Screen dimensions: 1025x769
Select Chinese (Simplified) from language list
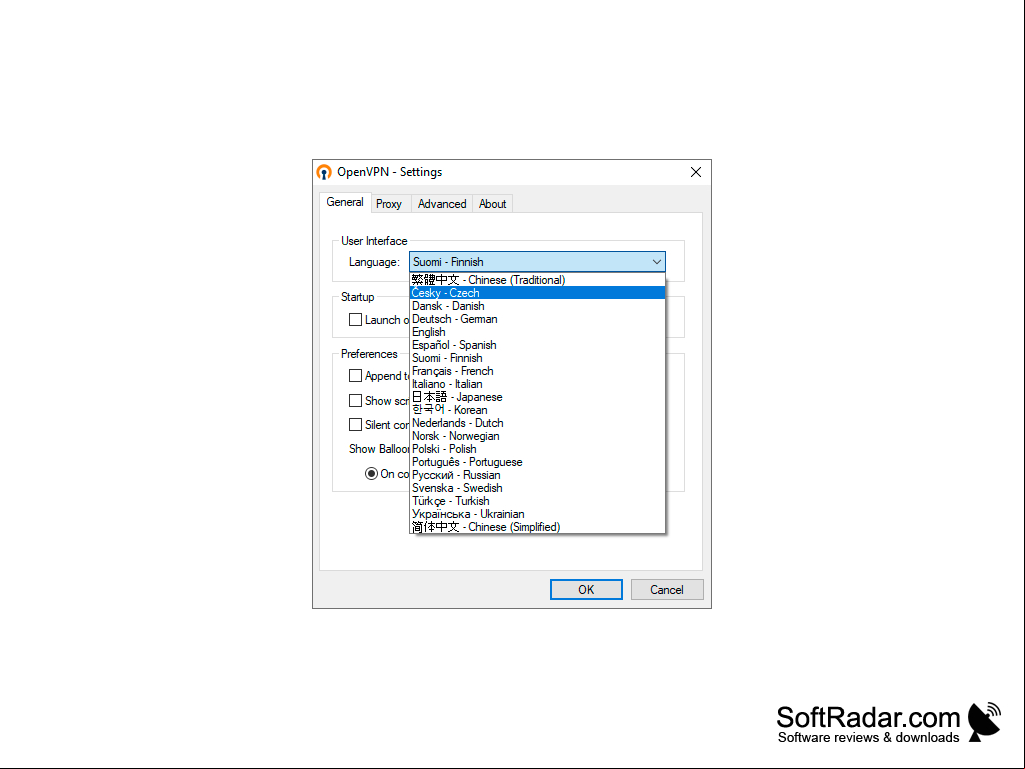point(537,527)
